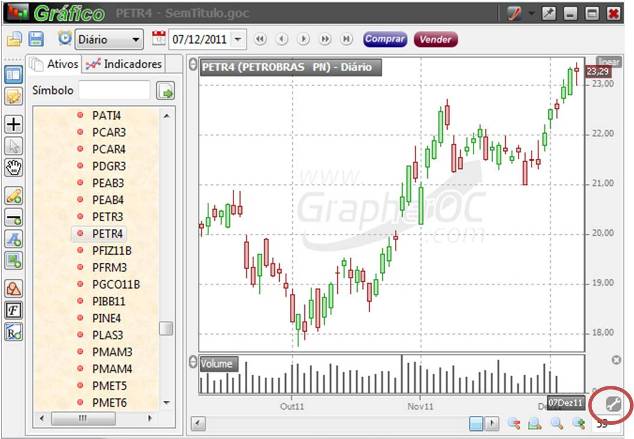Select the image insertion tool

point(13,261)
